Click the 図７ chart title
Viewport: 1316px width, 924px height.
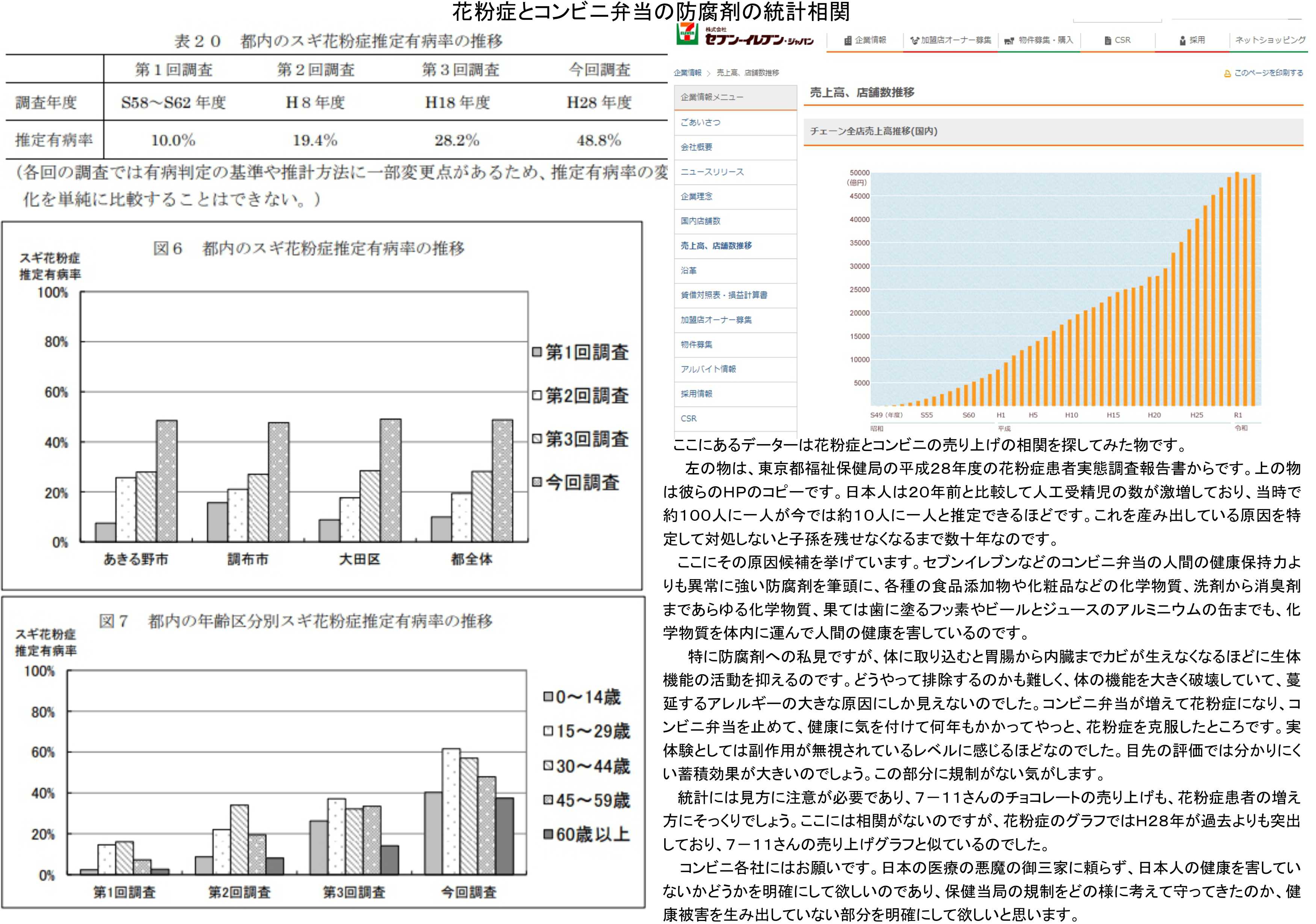tap(296, 621)
